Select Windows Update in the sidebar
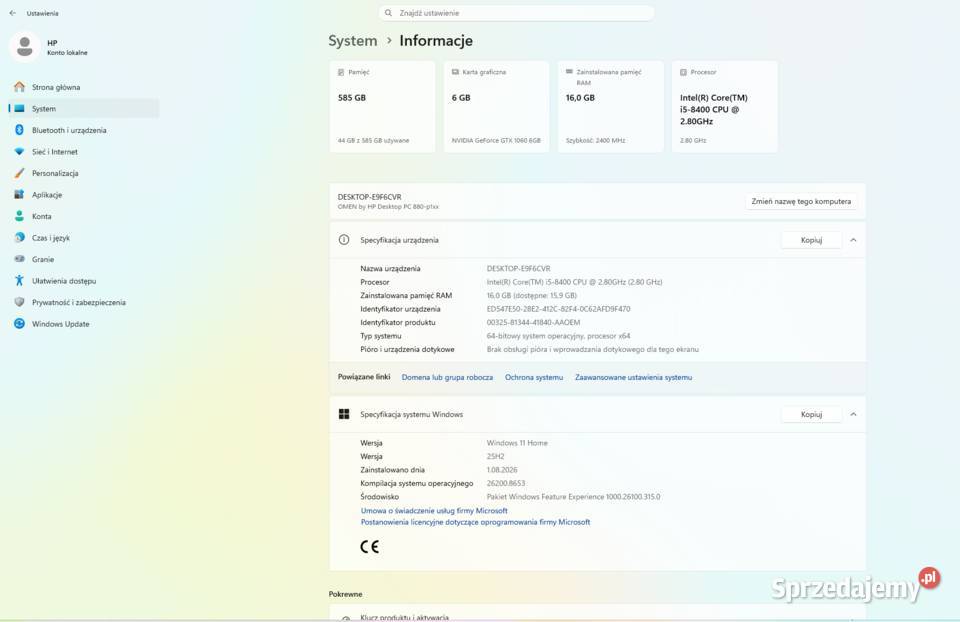This screenshot has height=622, width=960. point(84,323)
